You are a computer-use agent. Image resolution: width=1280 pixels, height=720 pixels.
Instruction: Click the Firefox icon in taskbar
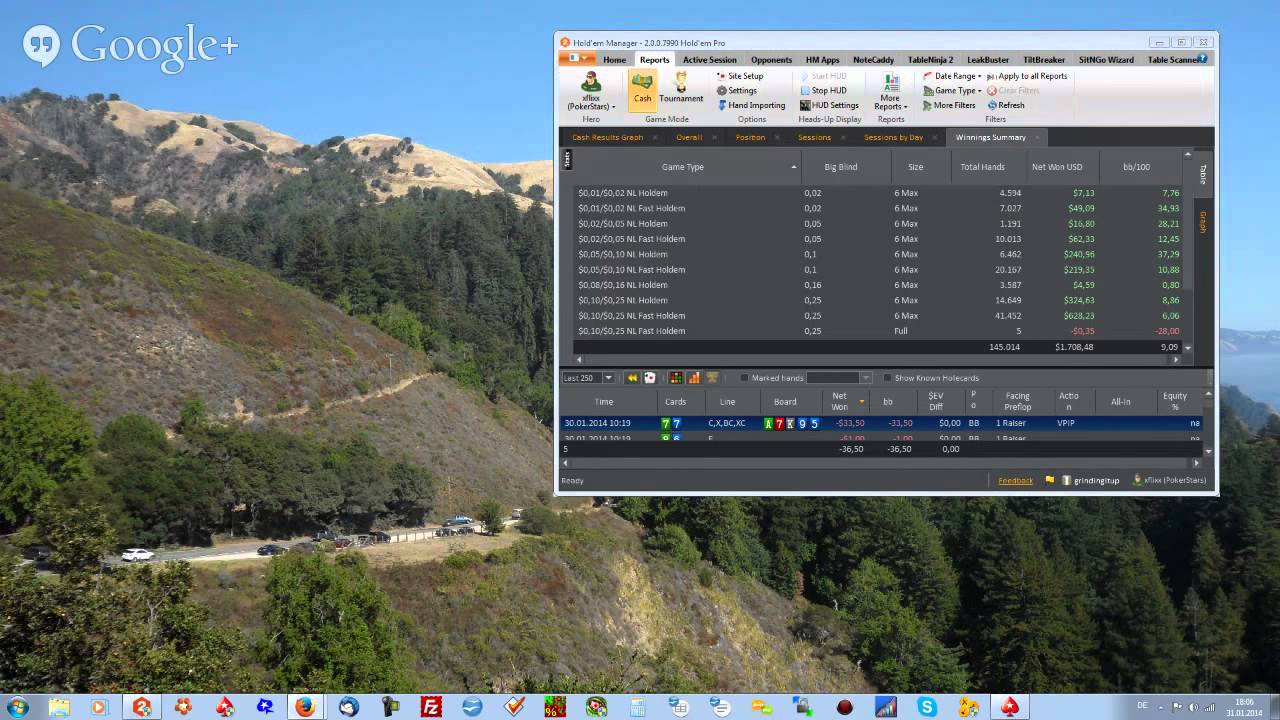click(x=305, y=707)
